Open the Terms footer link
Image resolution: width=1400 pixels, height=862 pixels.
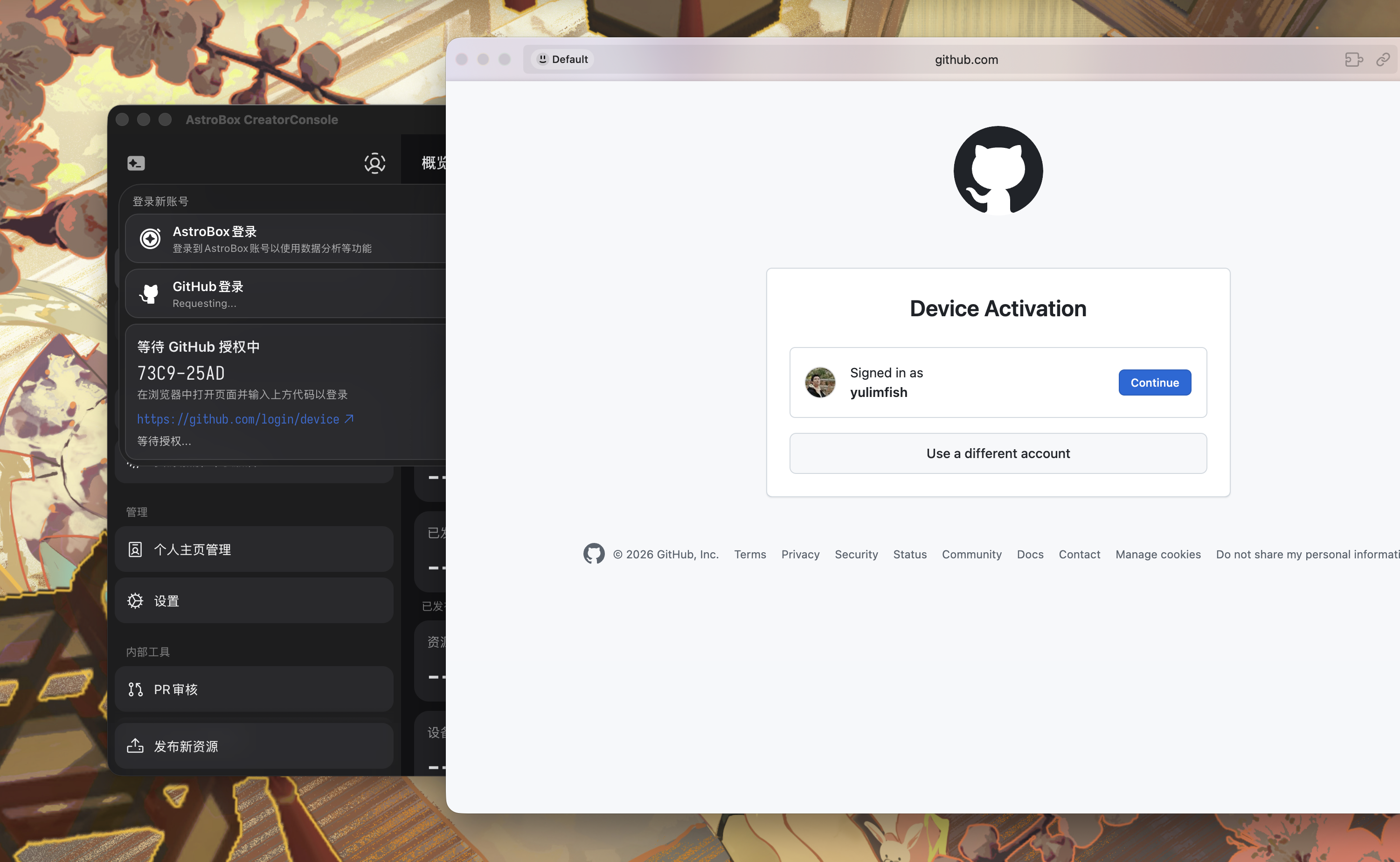749,555
